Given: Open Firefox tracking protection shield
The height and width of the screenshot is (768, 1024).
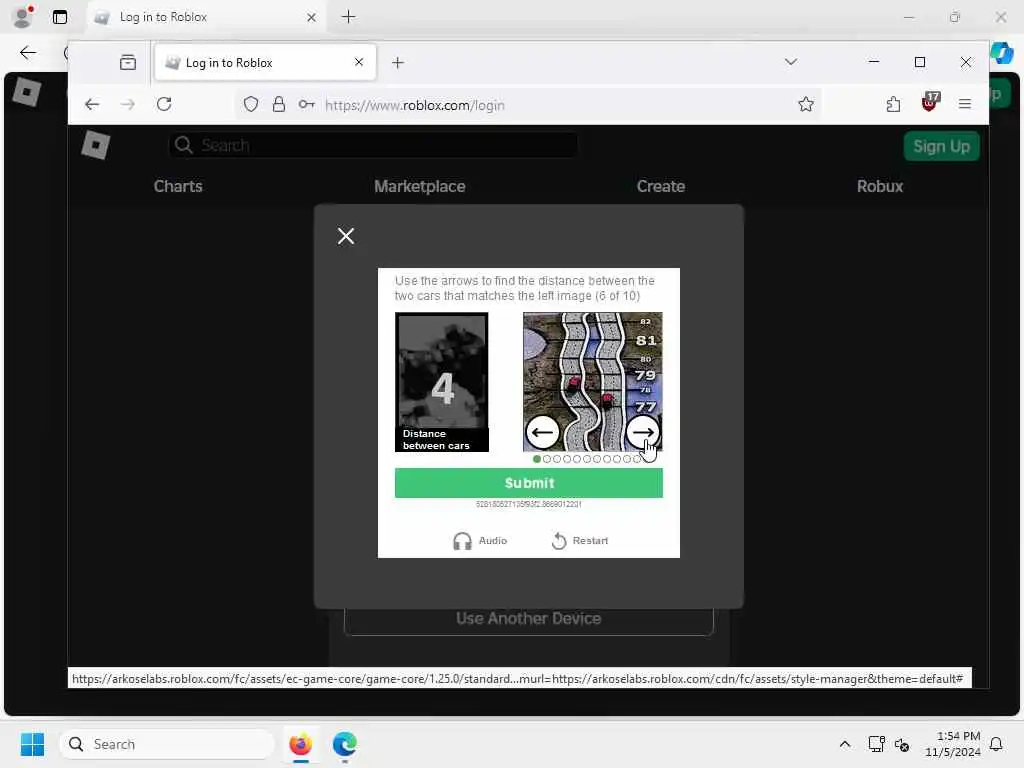Looking at the screenshot, I should [251, 104].
